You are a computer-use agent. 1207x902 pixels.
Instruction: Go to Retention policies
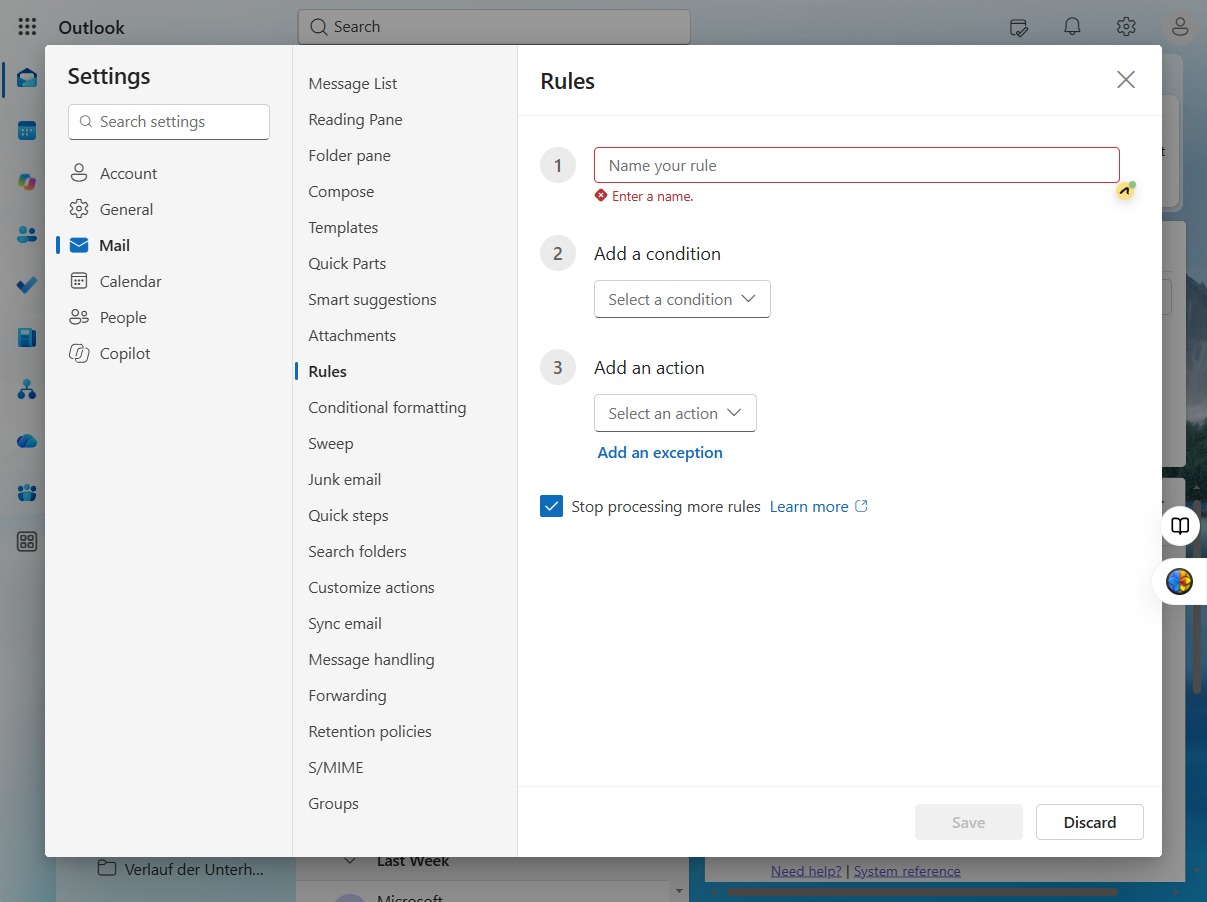point(370,731)
